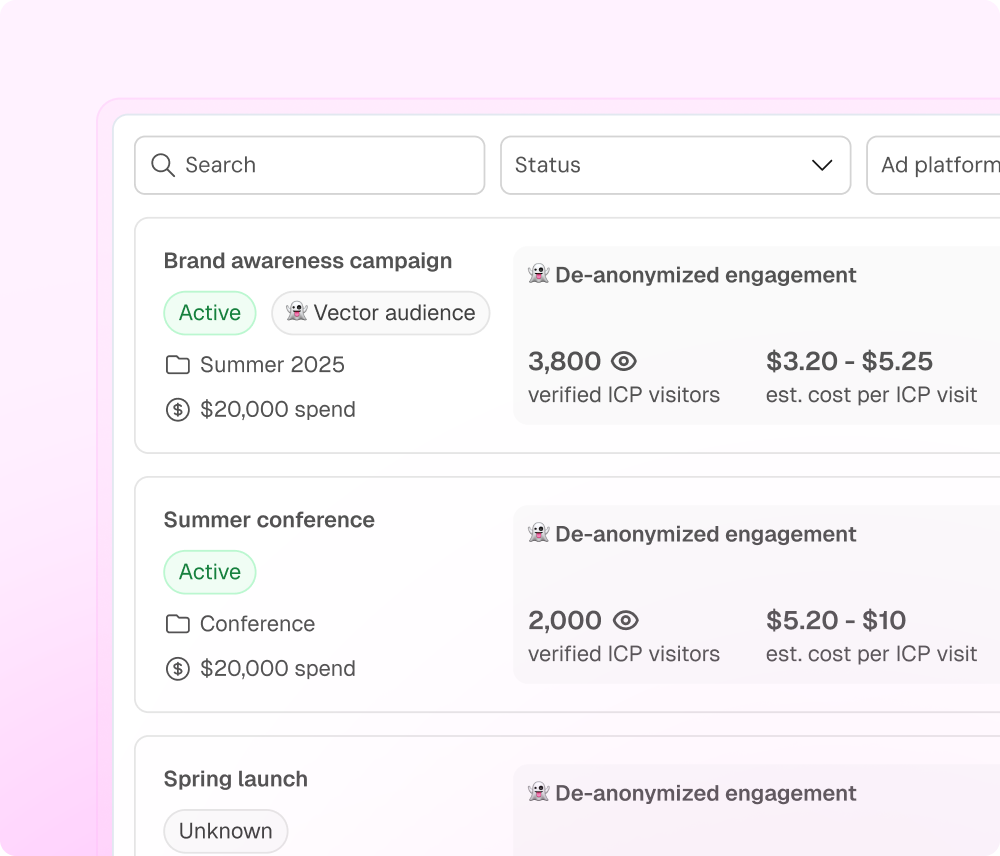The width and height of the screenshot is (1000, 856).
Task: Open the Summer conference campaign title
Action: pos(269,520)
